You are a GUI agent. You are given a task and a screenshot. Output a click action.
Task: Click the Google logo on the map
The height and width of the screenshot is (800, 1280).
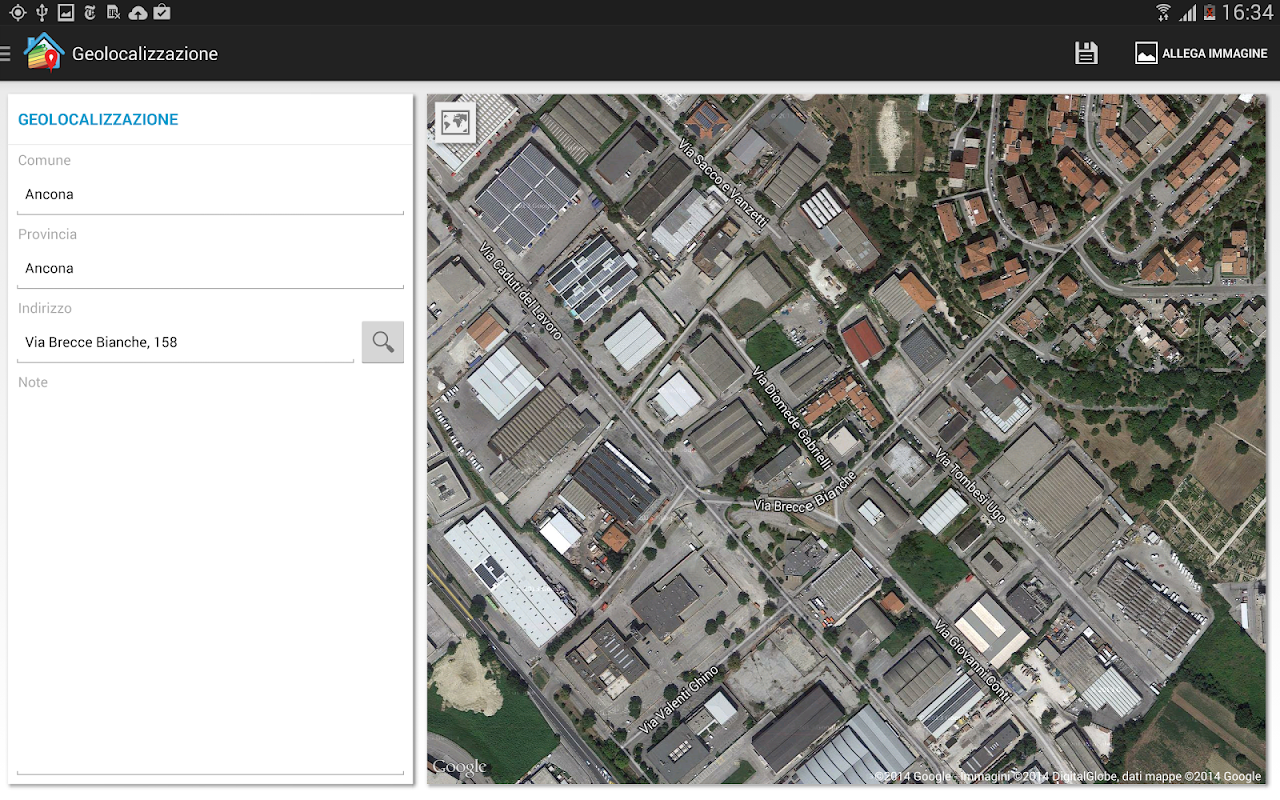[x=459, y=768]
